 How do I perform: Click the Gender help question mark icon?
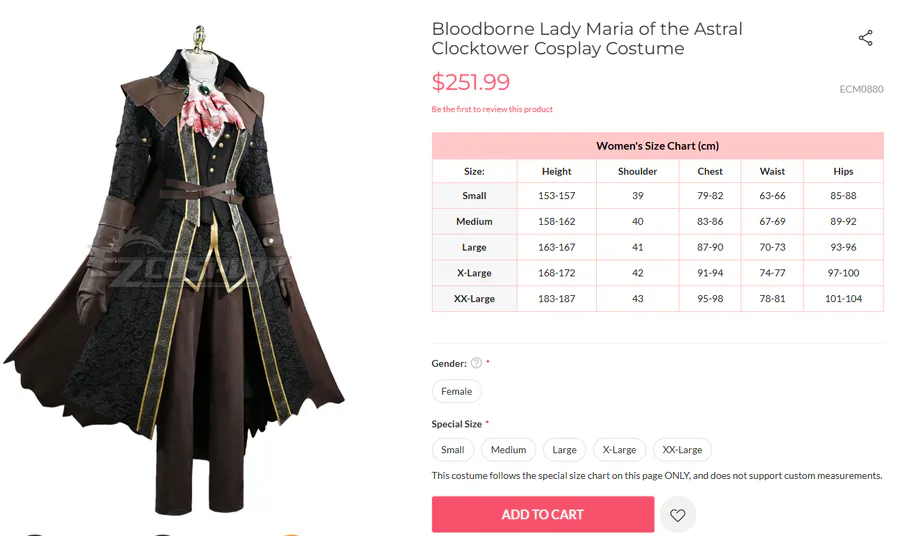476,363
